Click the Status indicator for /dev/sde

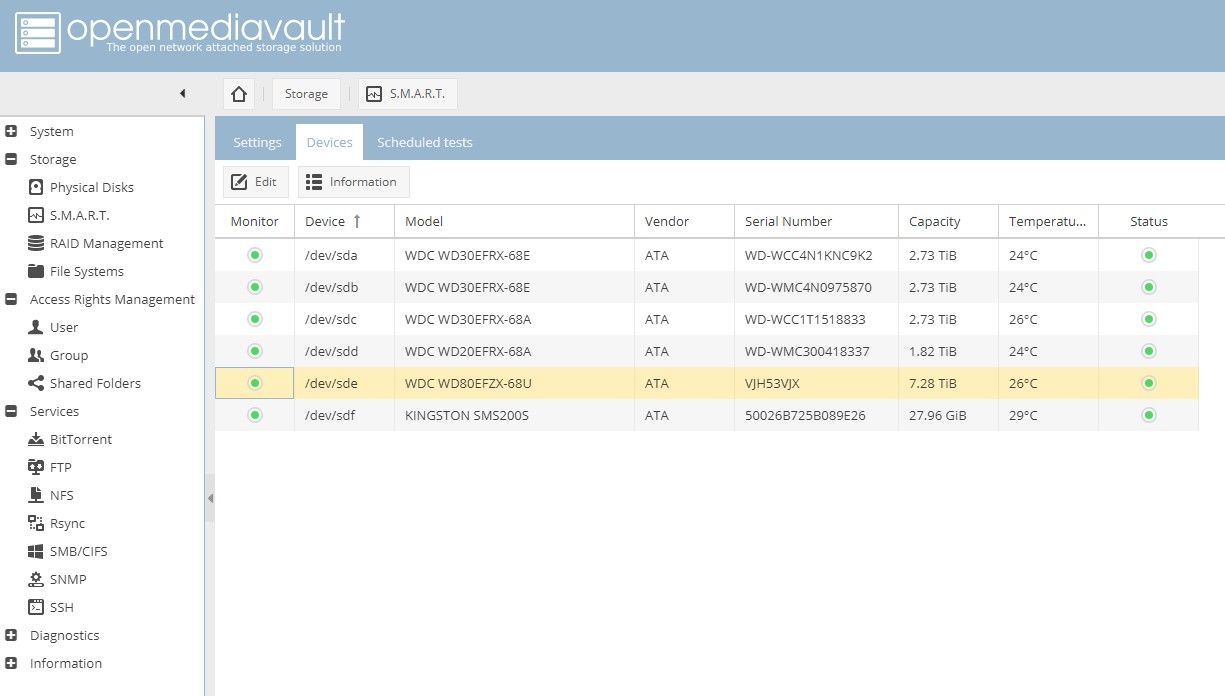pos(1148,383)
